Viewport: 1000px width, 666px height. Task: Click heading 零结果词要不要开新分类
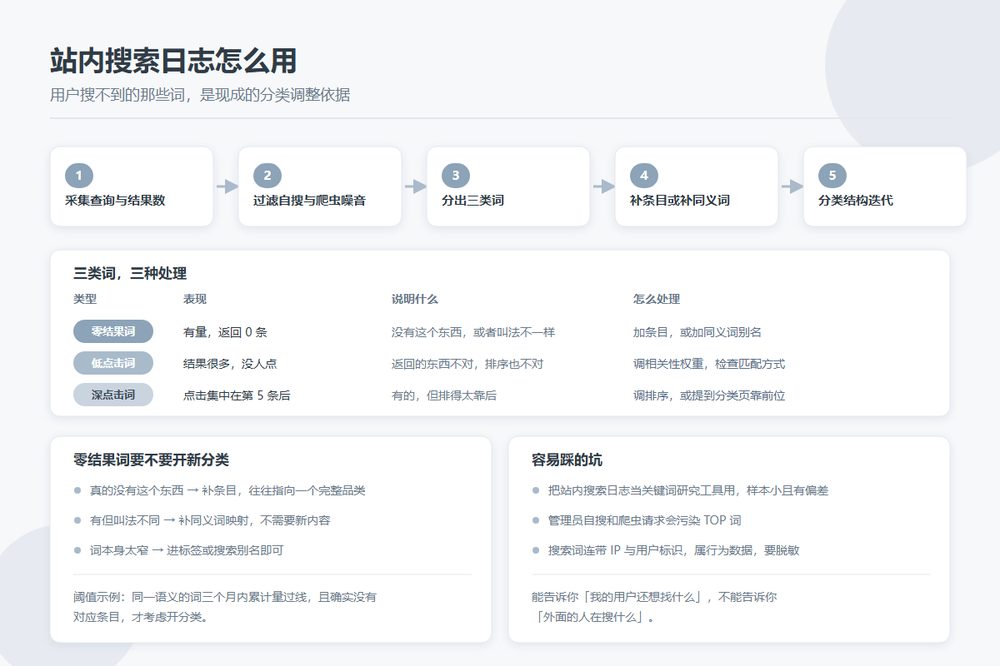[151, 460]
